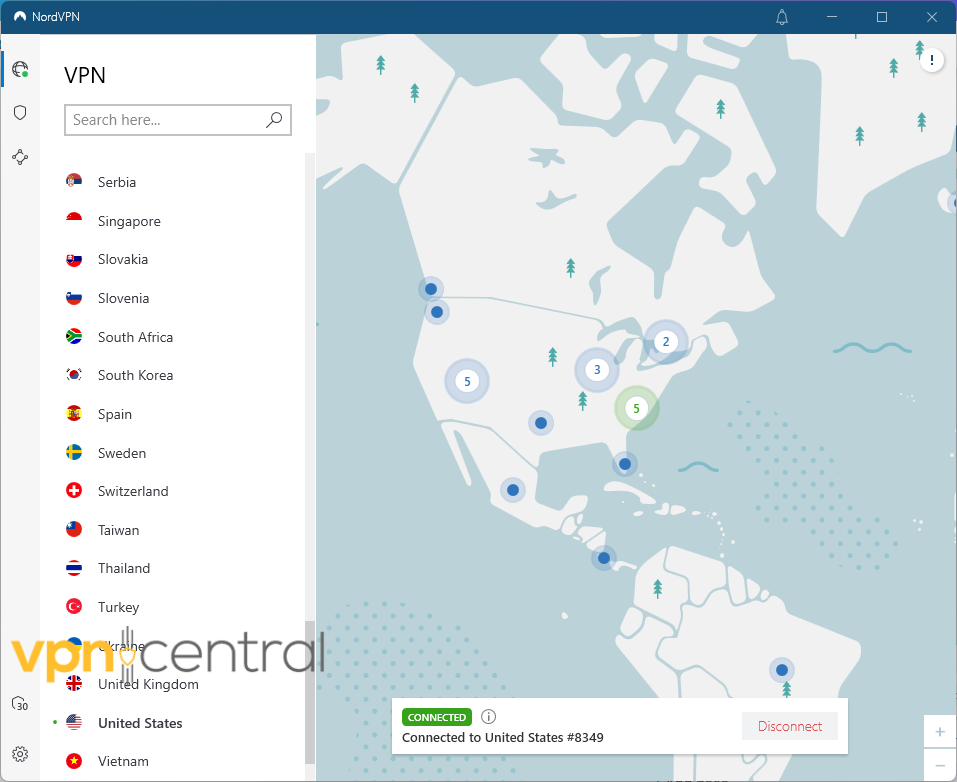This screenshot has width=957, height=782.
Task: Click the country list scrollbar
Action: coord(310,690)
